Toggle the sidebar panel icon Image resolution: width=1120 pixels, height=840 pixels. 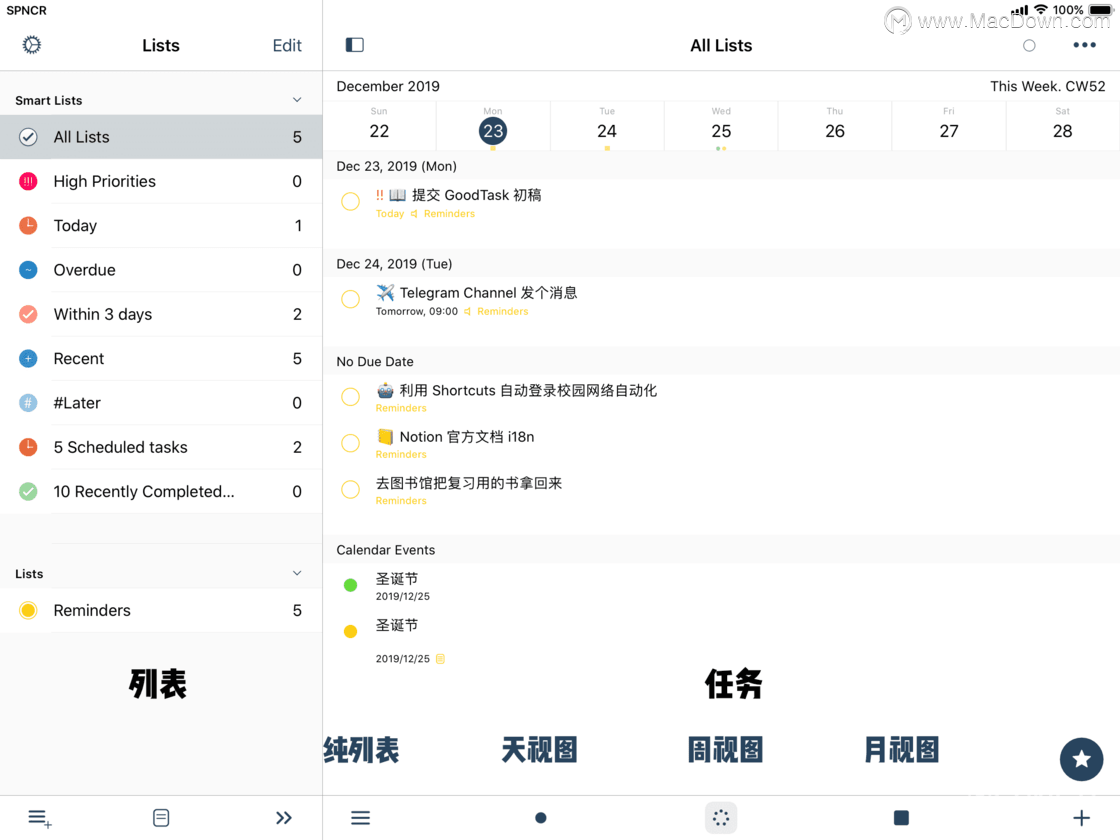(354, 45)
